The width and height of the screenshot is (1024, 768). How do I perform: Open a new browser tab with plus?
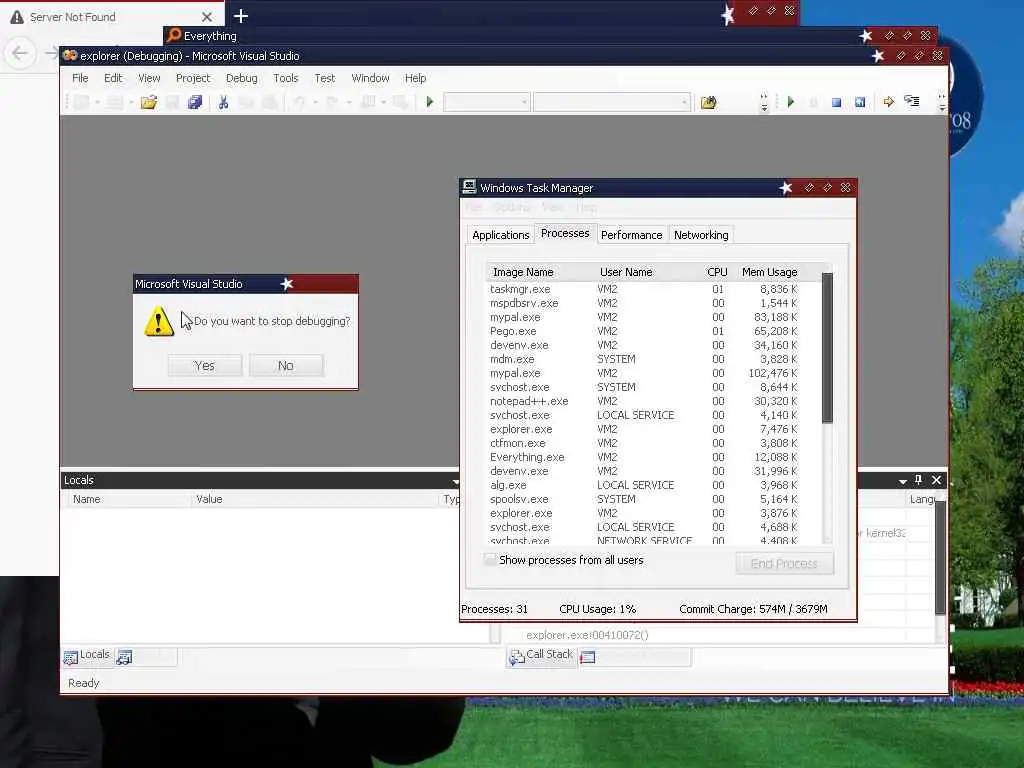click(x=240, y=16)
